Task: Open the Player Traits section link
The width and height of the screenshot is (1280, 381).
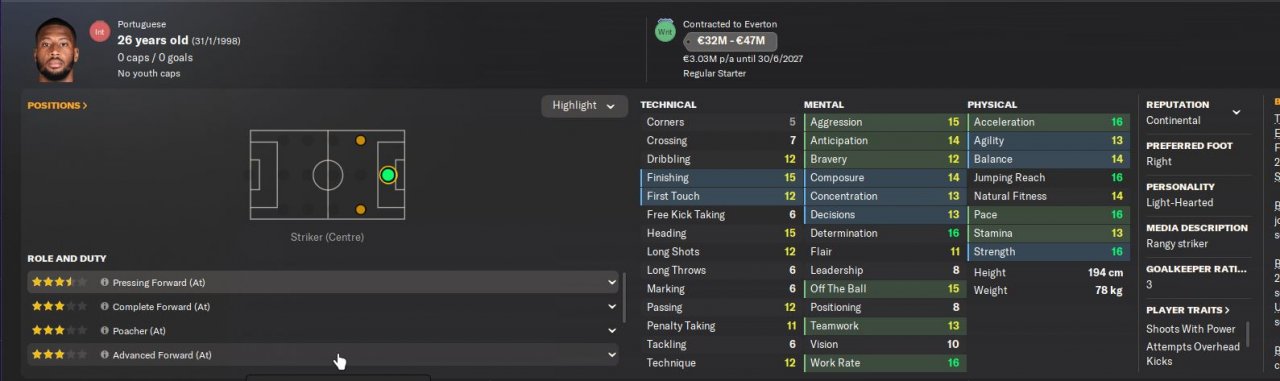Action: tap(1188, 310)
